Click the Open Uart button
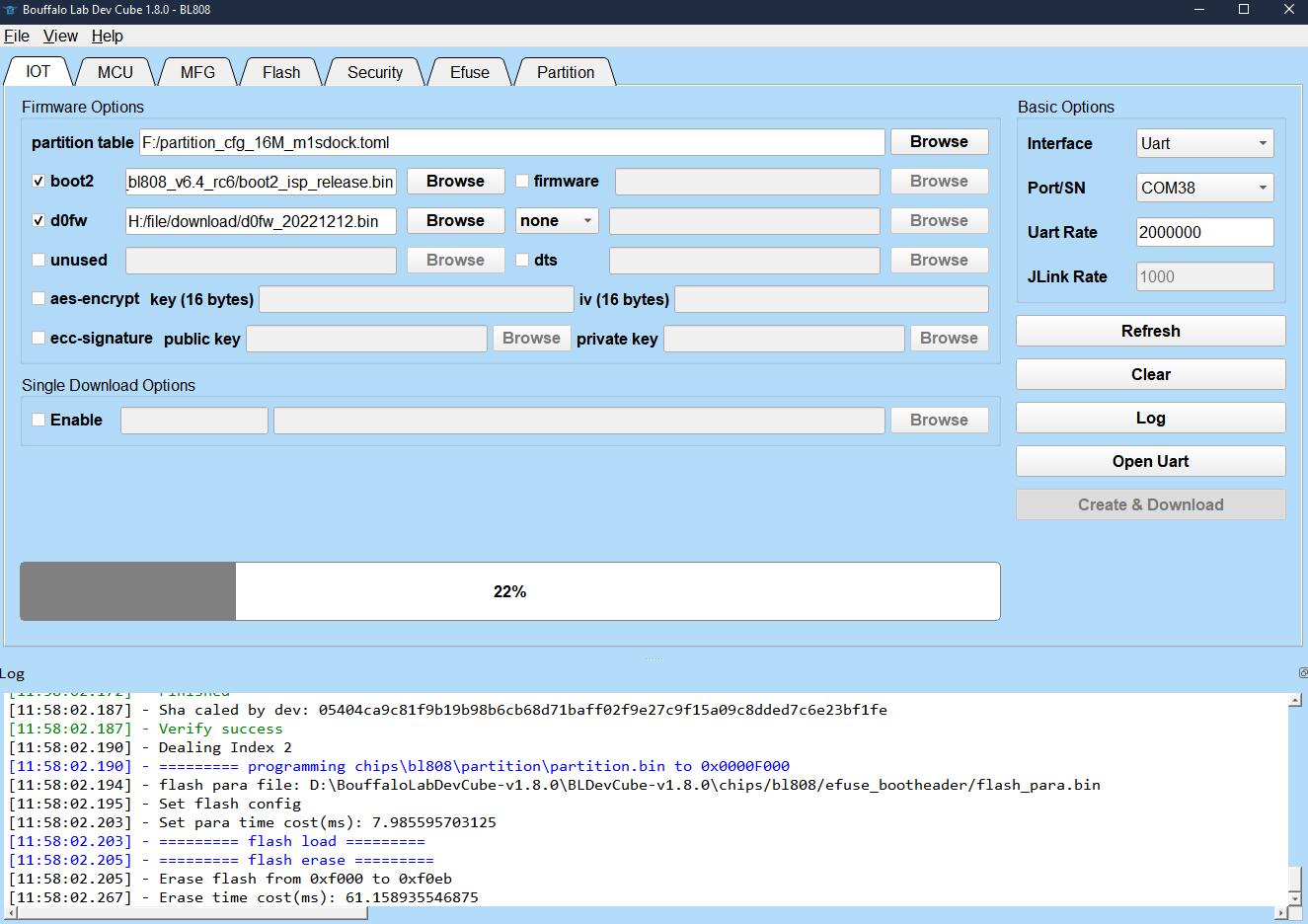1308x924 pixels. (1151, 461)
